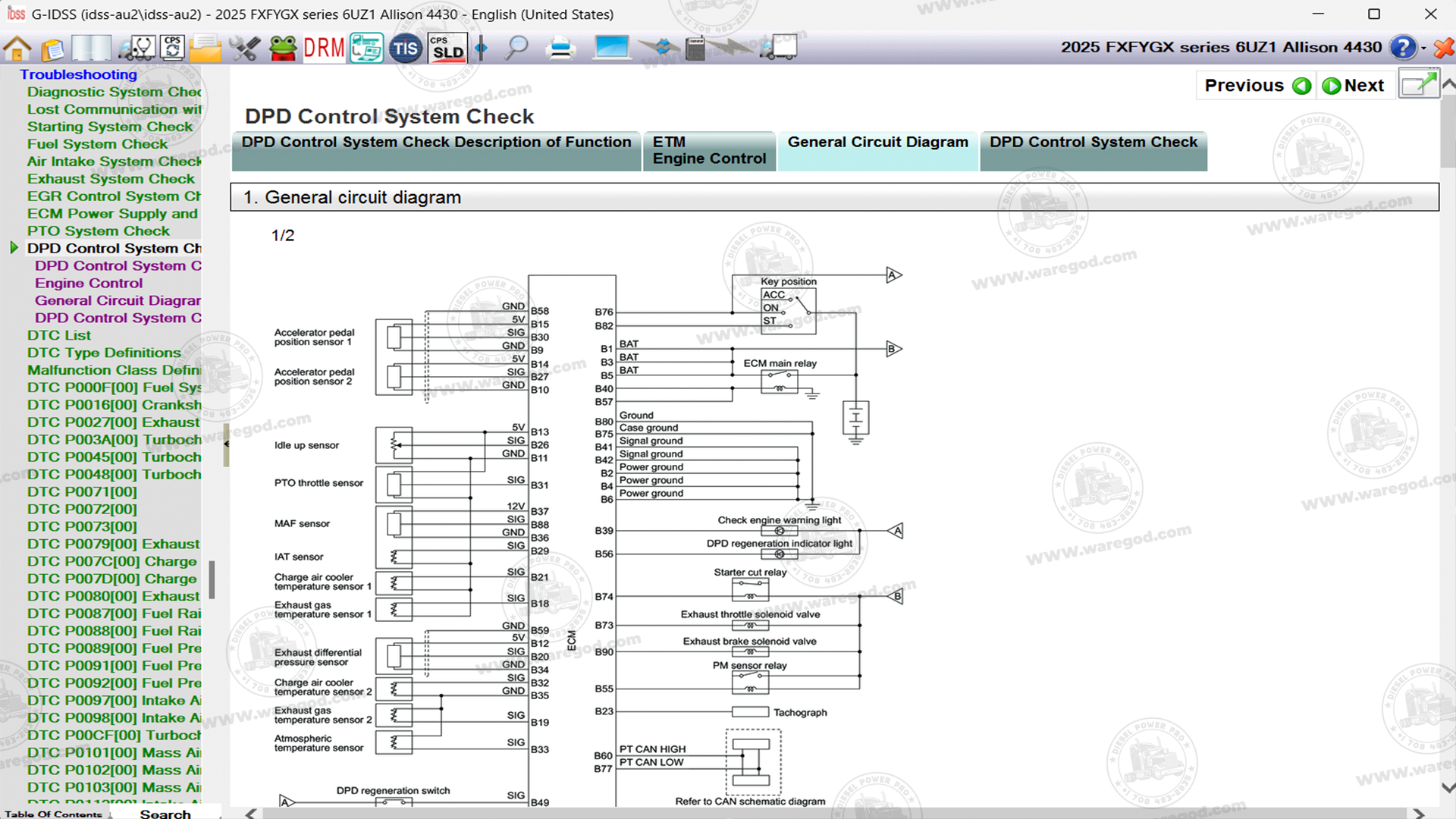The image size is (1456, 819).
Task: Click the left panel collapse handle
Action: pos(226,444)
